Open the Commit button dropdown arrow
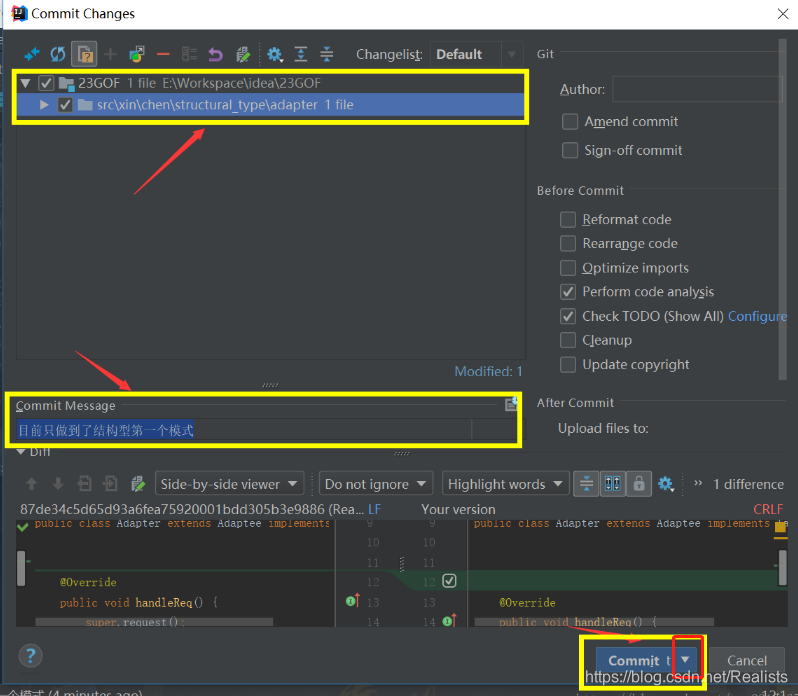 [x=686, y=659]
